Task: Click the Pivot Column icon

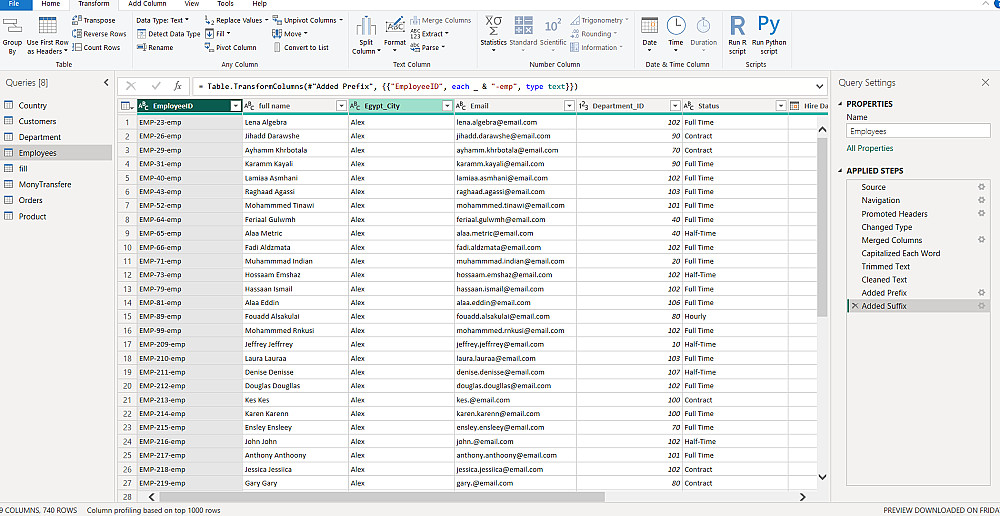Action: pyautogui.click(x=209, y=47)
